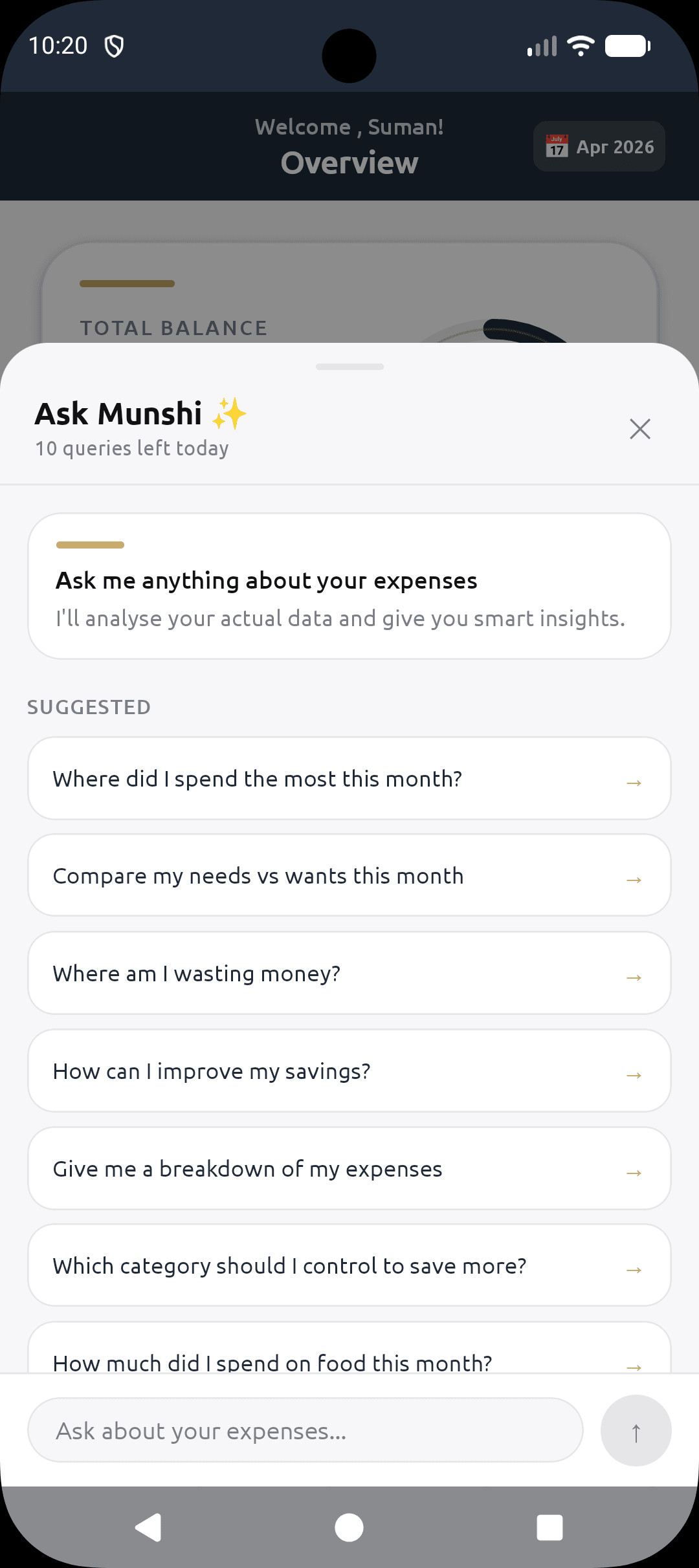Tap the calendar icon in header
The image size is (699, 1568).
coord(557,146)
